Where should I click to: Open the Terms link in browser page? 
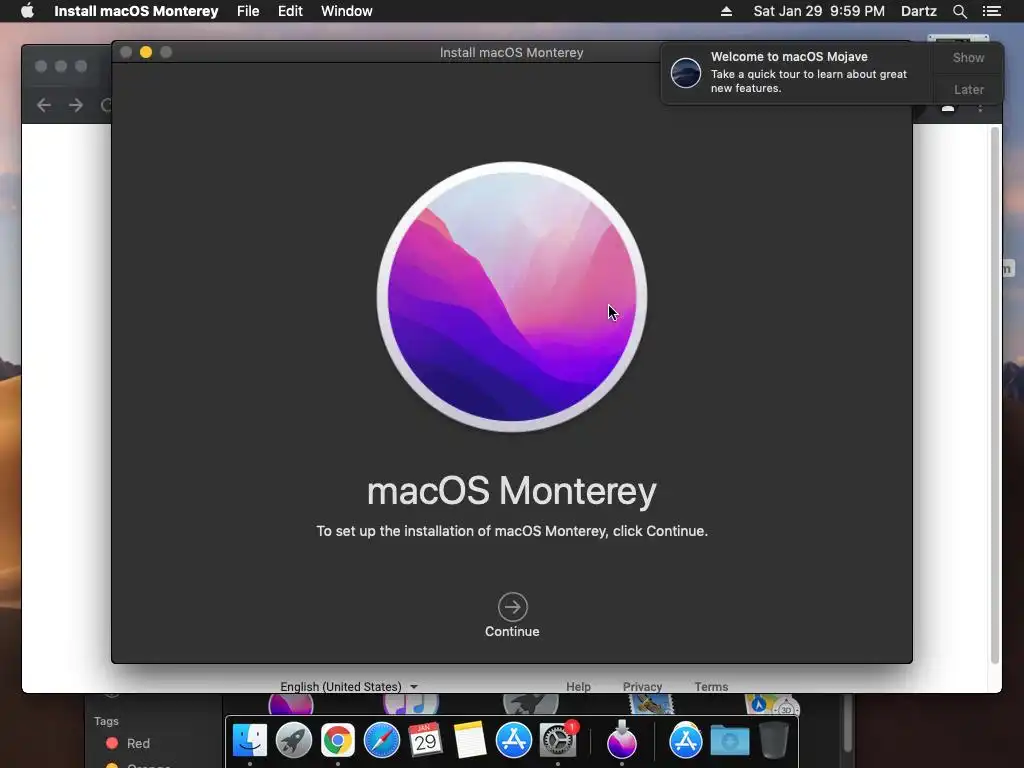(x=711, y=686)
